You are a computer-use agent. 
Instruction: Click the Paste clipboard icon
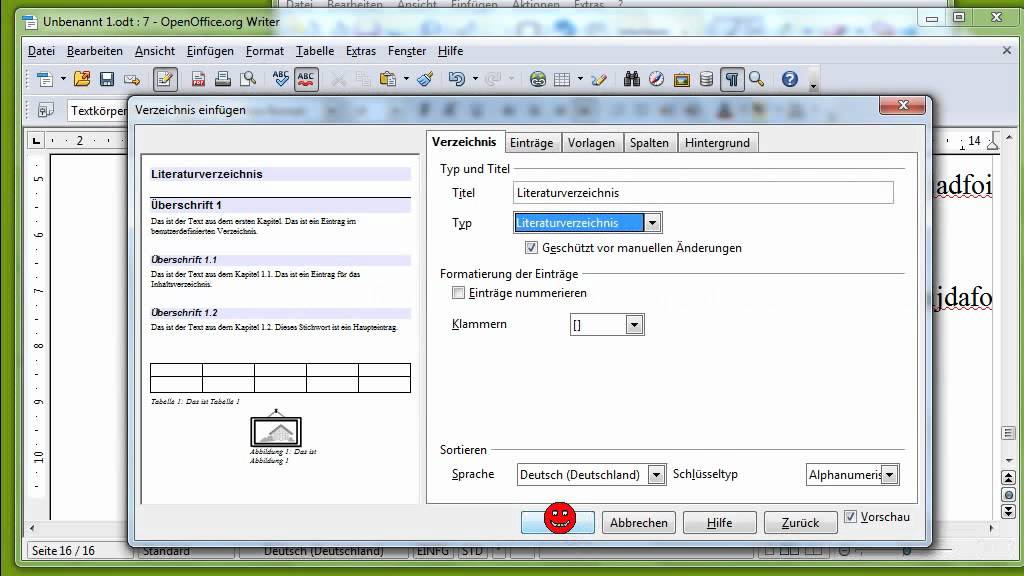[x=388, y=80]
